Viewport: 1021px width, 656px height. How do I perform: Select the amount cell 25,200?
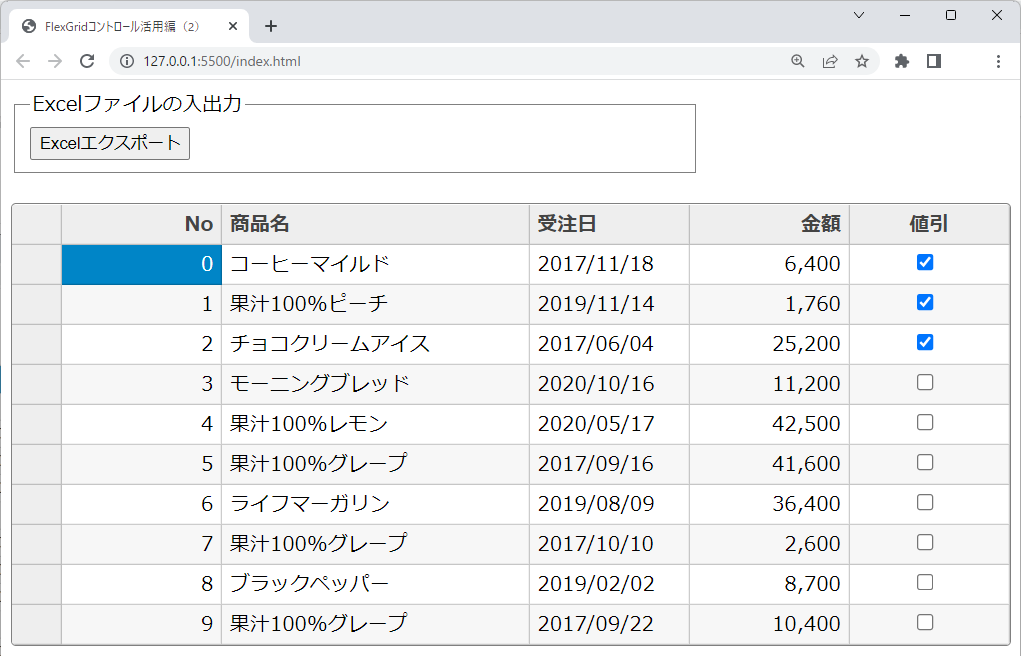(770, 344)
